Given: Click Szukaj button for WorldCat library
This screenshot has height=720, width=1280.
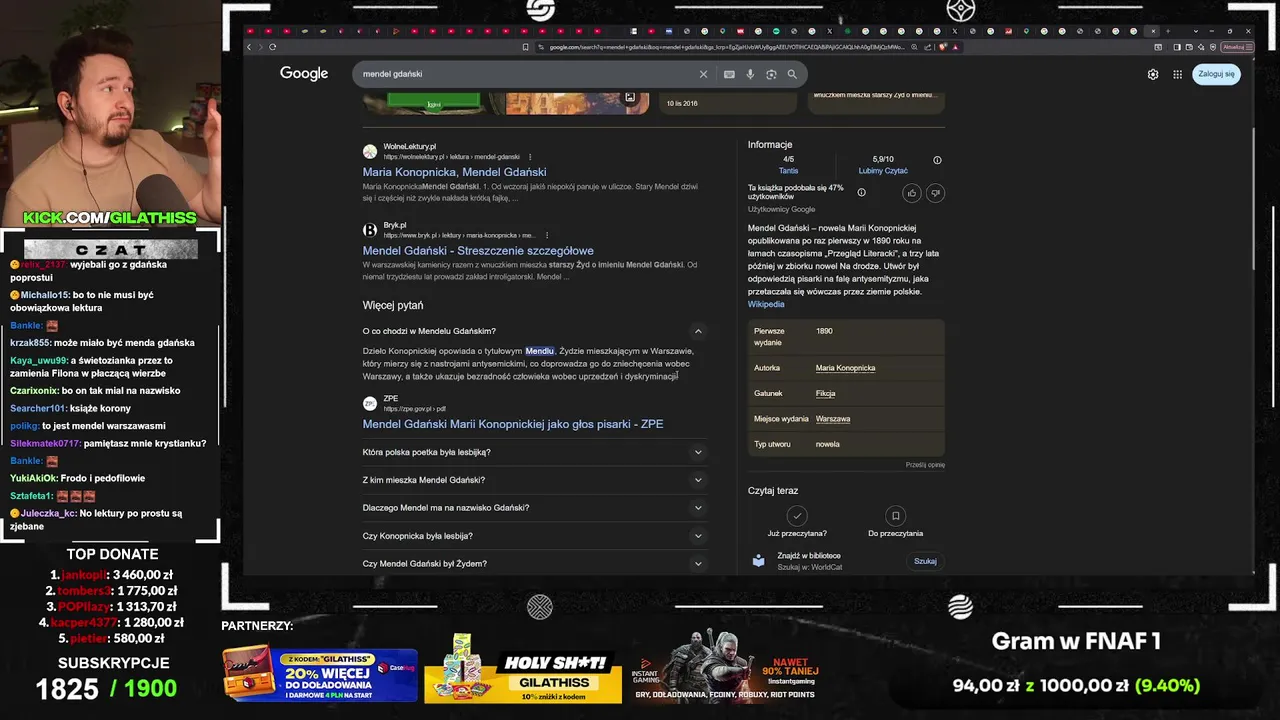Looking at the screenshot, I should pyautogui.click(x=925, y=561).
